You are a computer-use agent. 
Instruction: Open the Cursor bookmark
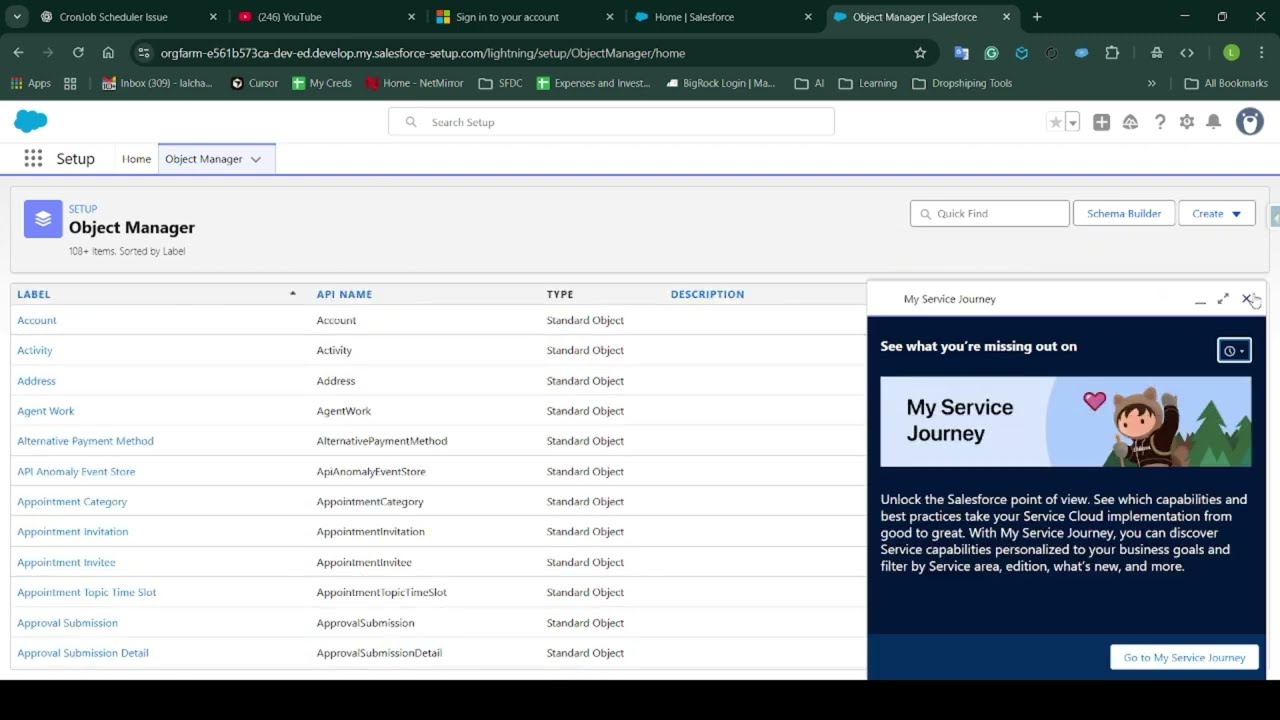tap(254, 83)
